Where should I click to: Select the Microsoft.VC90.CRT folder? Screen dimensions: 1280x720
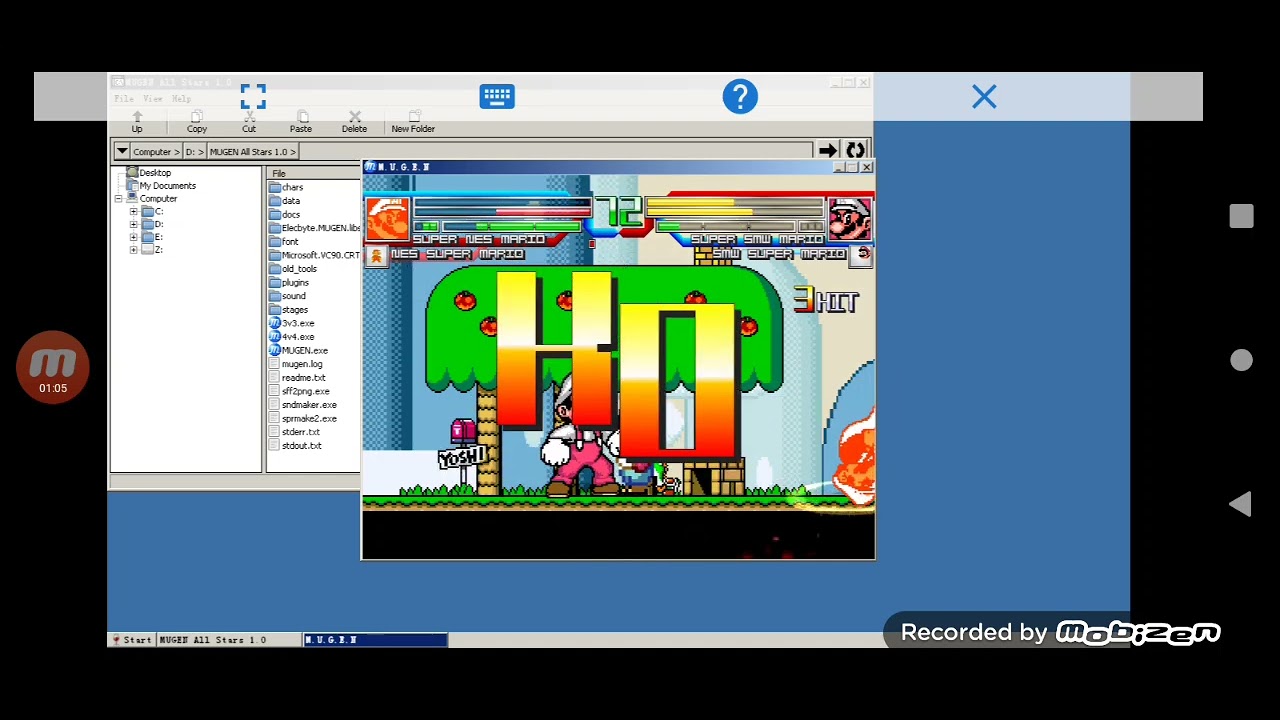(x=314, y=255)
